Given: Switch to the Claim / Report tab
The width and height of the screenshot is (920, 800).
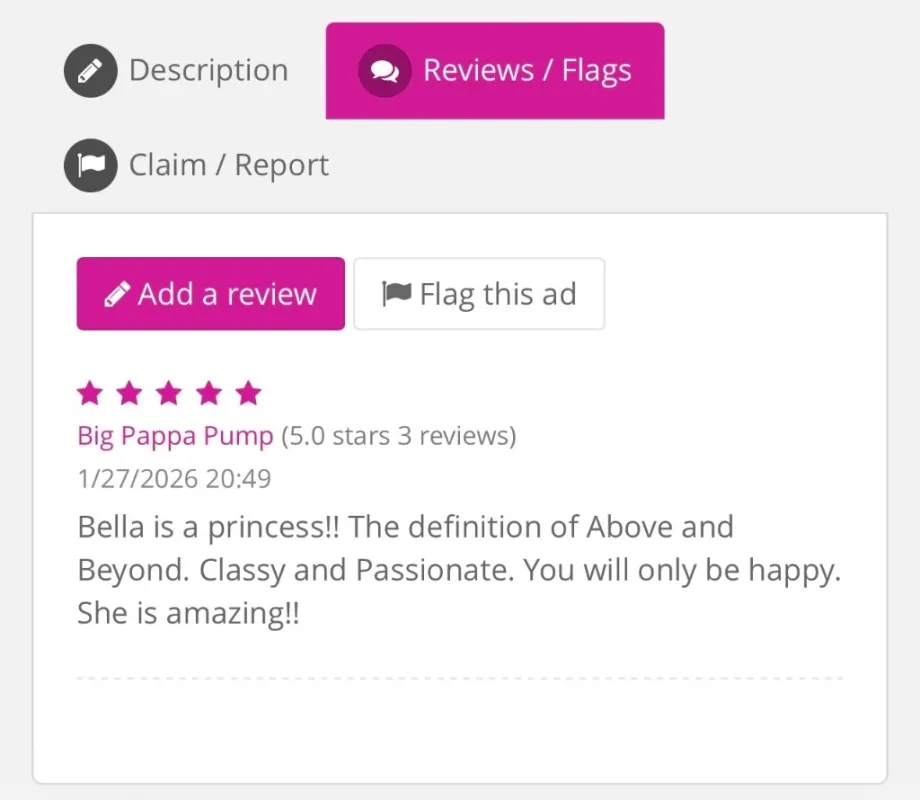Looking at the screenshot, I should (x=228, y=165).
